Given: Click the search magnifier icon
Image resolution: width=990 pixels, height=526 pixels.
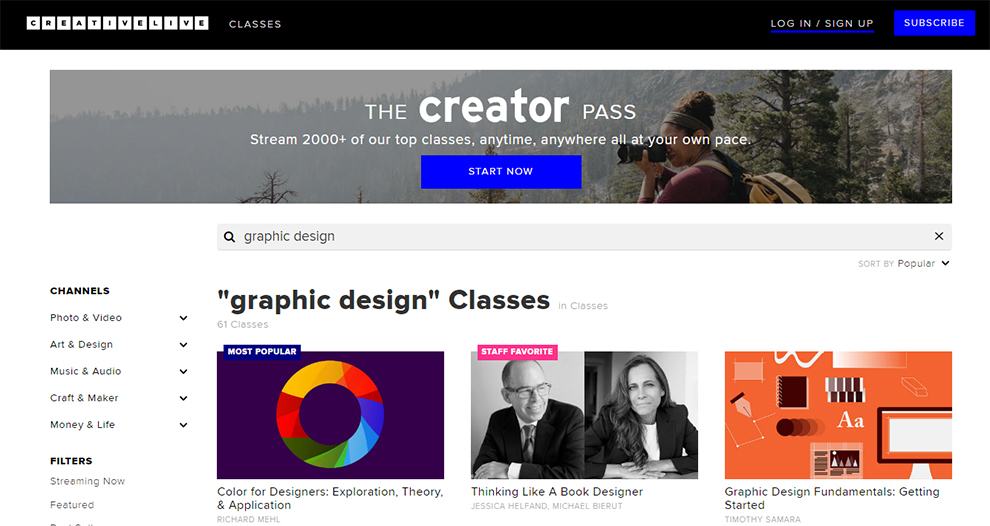Looking at the screenshot, I should pos(230,237).
